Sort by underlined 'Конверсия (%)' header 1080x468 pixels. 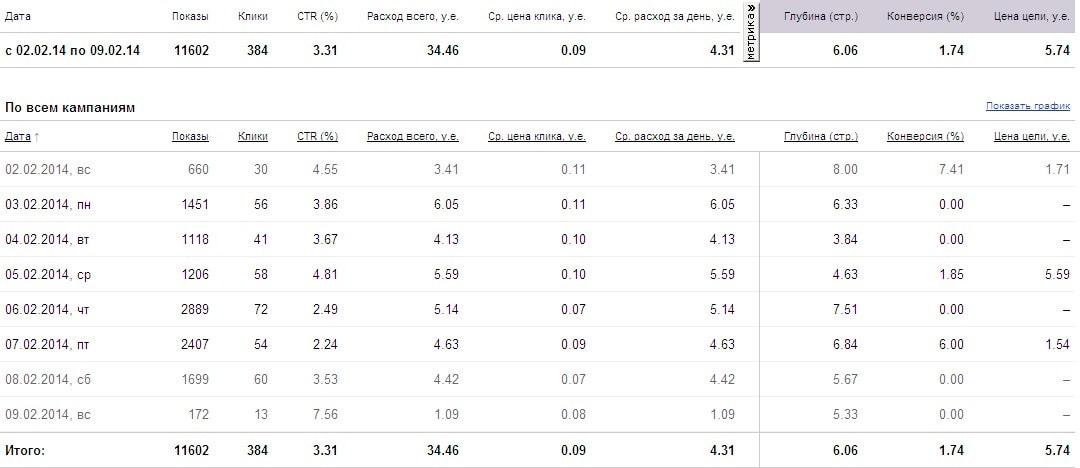925,136
